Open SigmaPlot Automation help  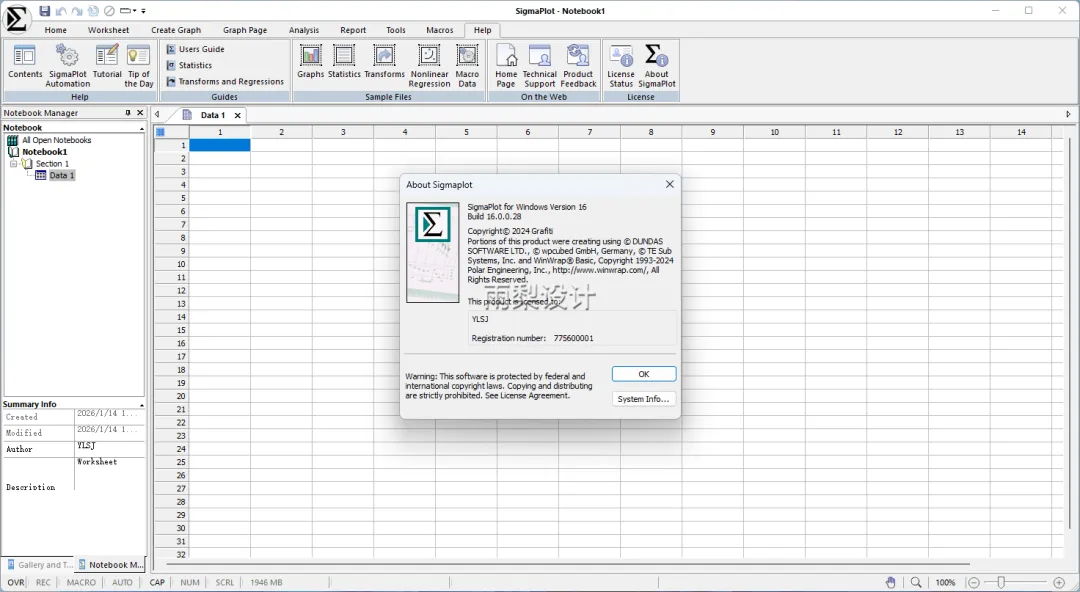[68, 65]
